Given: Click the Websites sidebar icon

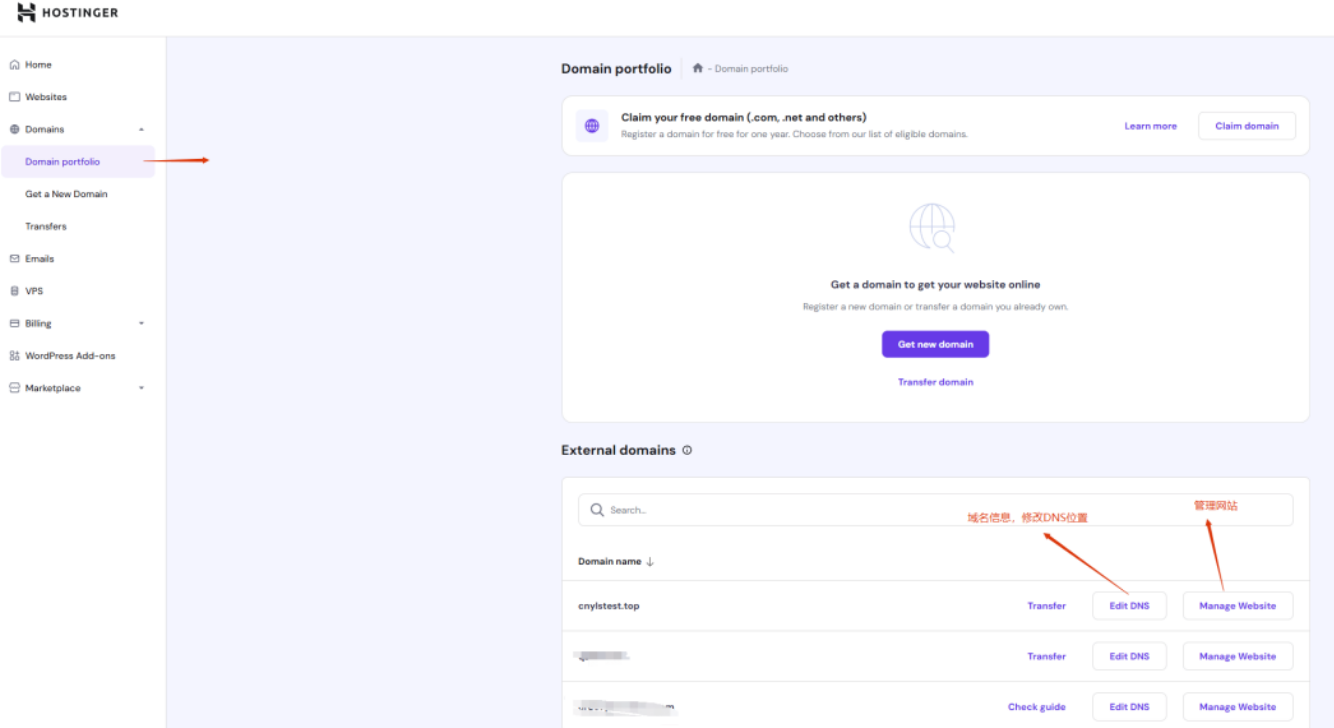Looking at the screenshot, I should [x=14, y=97].
